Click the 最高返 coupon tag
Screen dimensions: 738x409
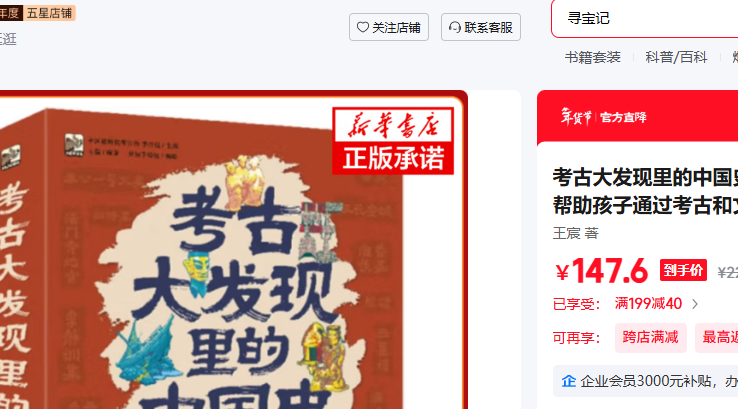pyautogui.click(x=716, y=337)
